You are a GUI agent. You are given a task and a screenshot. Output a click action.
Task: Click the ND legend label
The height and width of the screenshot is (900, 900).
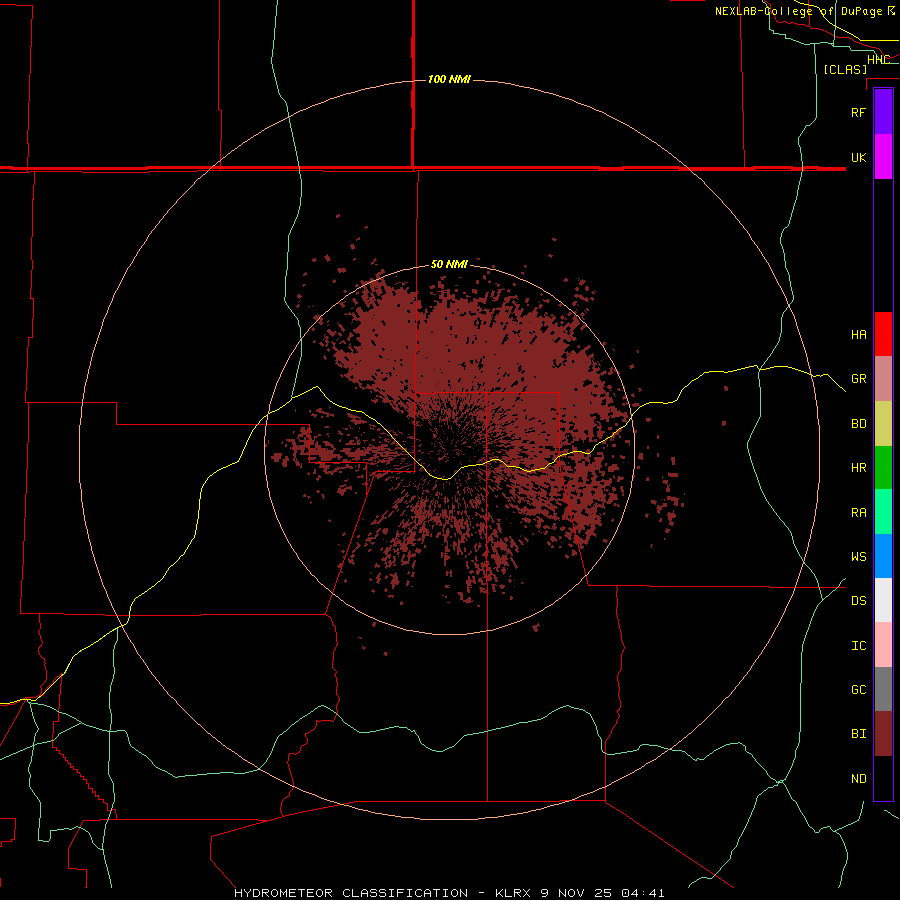858,779
